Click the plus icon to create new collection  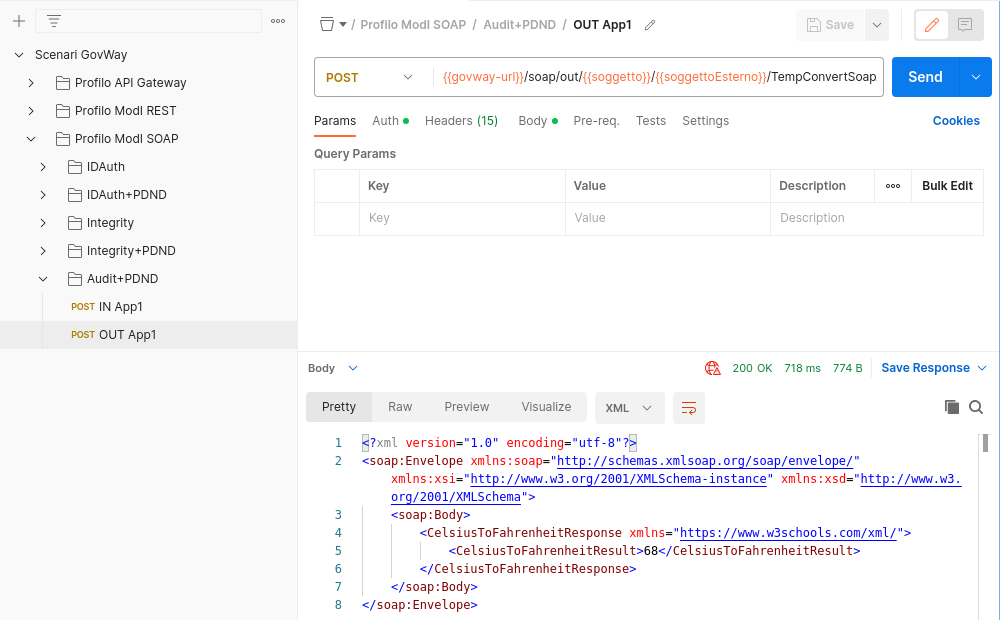coord(19,21)
